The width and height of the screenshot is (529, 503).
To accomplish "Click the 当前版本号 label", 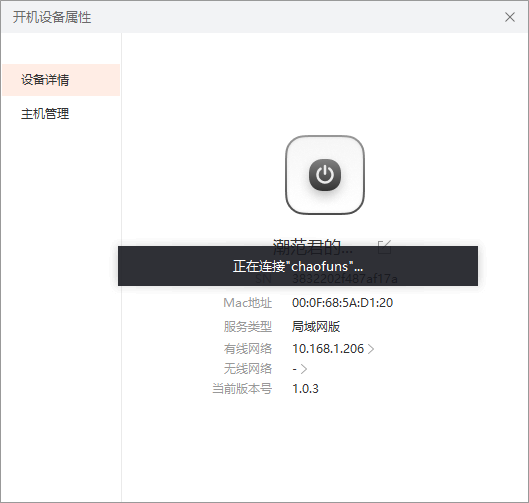I will pyautogui.click(x=242, y=389).
